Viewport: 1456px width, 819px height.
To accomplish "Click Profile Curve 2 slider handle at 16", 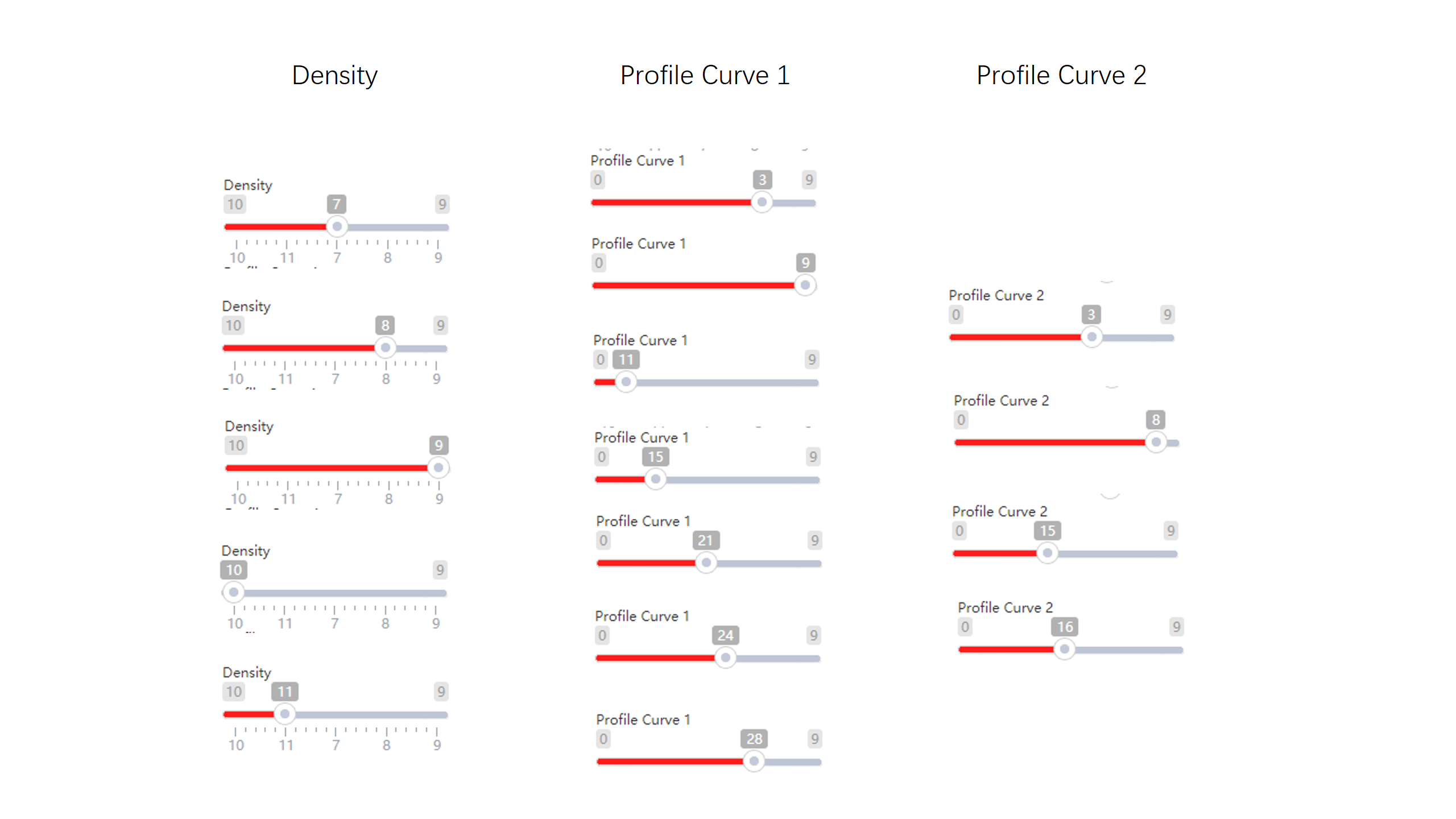I will pyautogui.click(x=1065, y=649).
